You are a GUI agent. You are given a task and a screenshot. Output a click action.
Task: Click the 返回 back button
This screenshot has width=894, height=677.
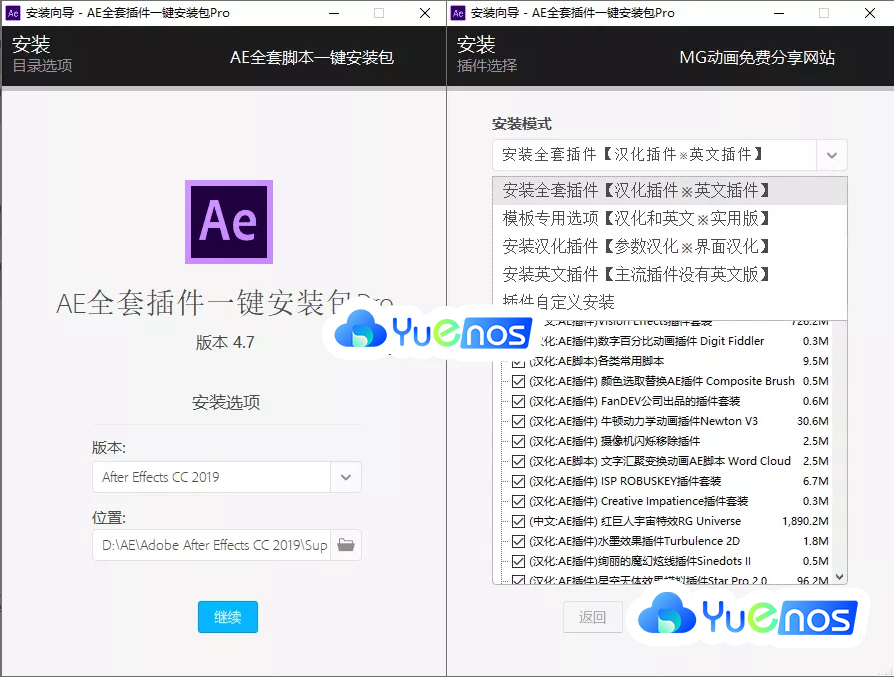pos(593,617)
